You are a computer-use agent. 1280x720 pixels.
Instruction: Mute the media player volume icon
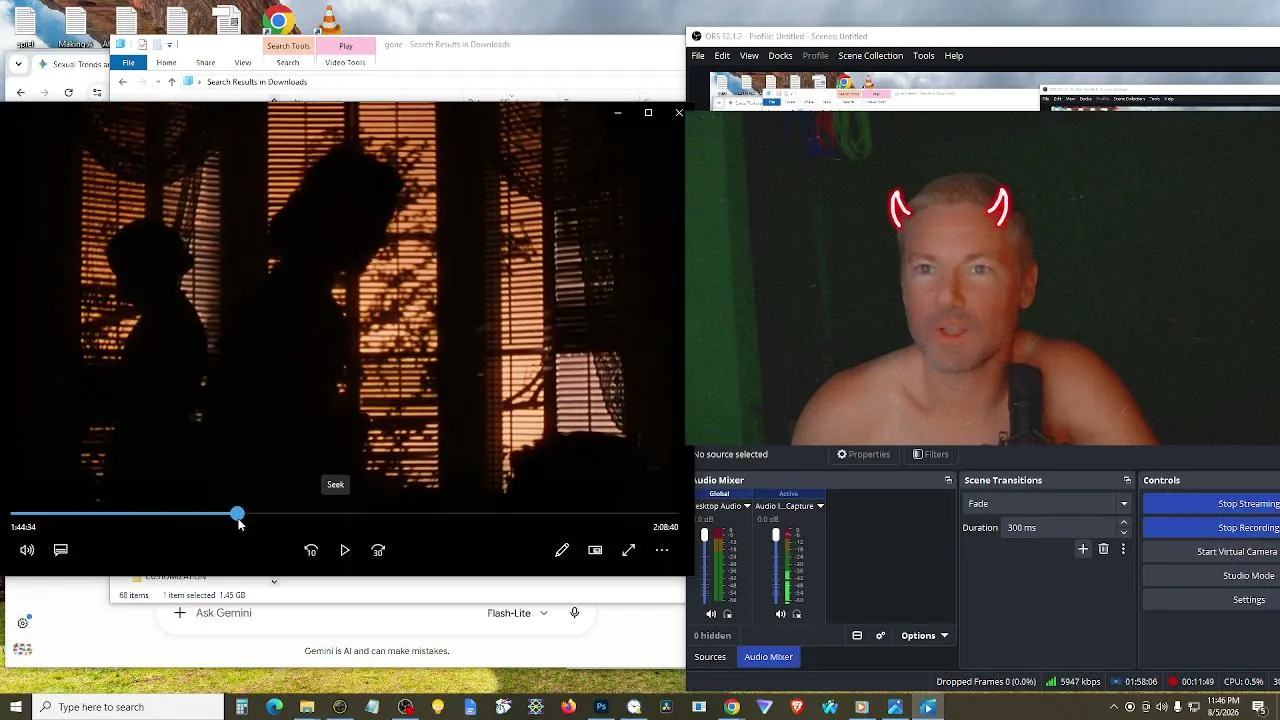tap(27, 550)
